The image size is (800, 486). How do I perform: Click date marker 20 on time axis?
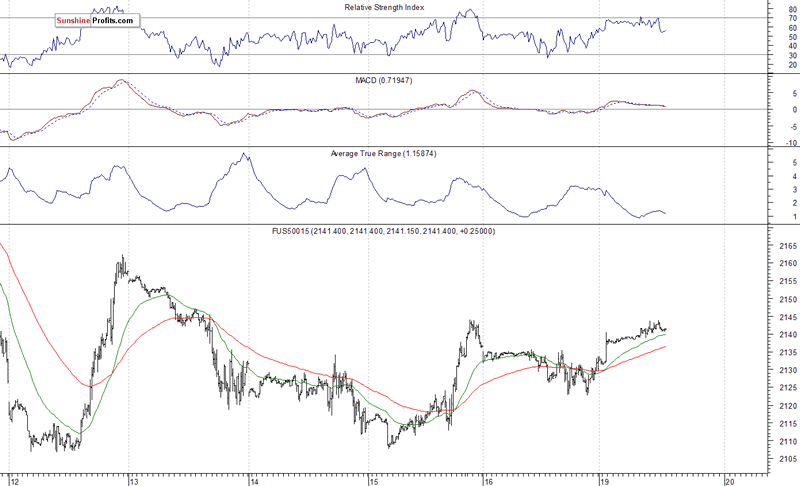pos(728,479)
